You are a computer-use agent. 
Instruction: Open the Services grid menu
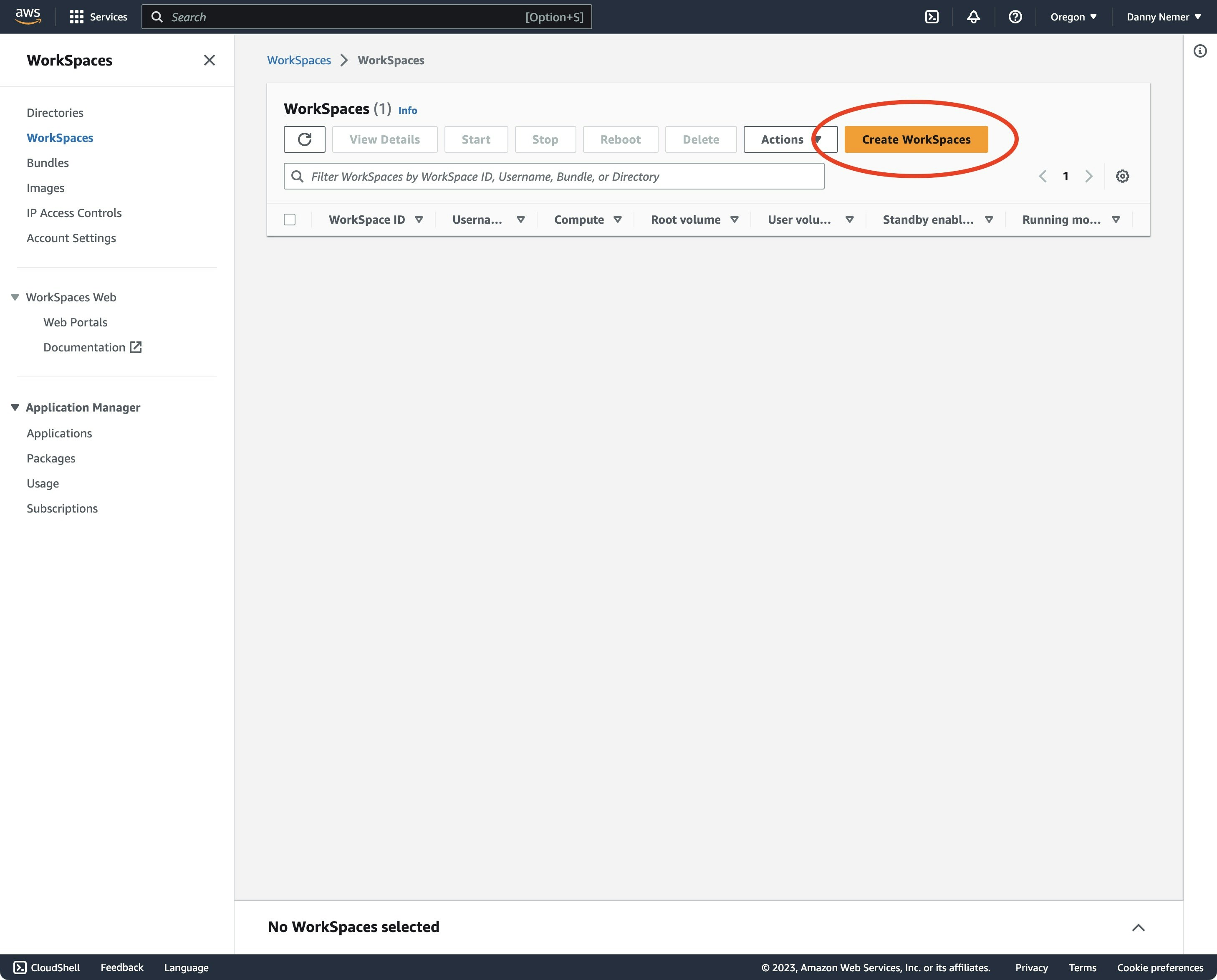click(98, 17)
